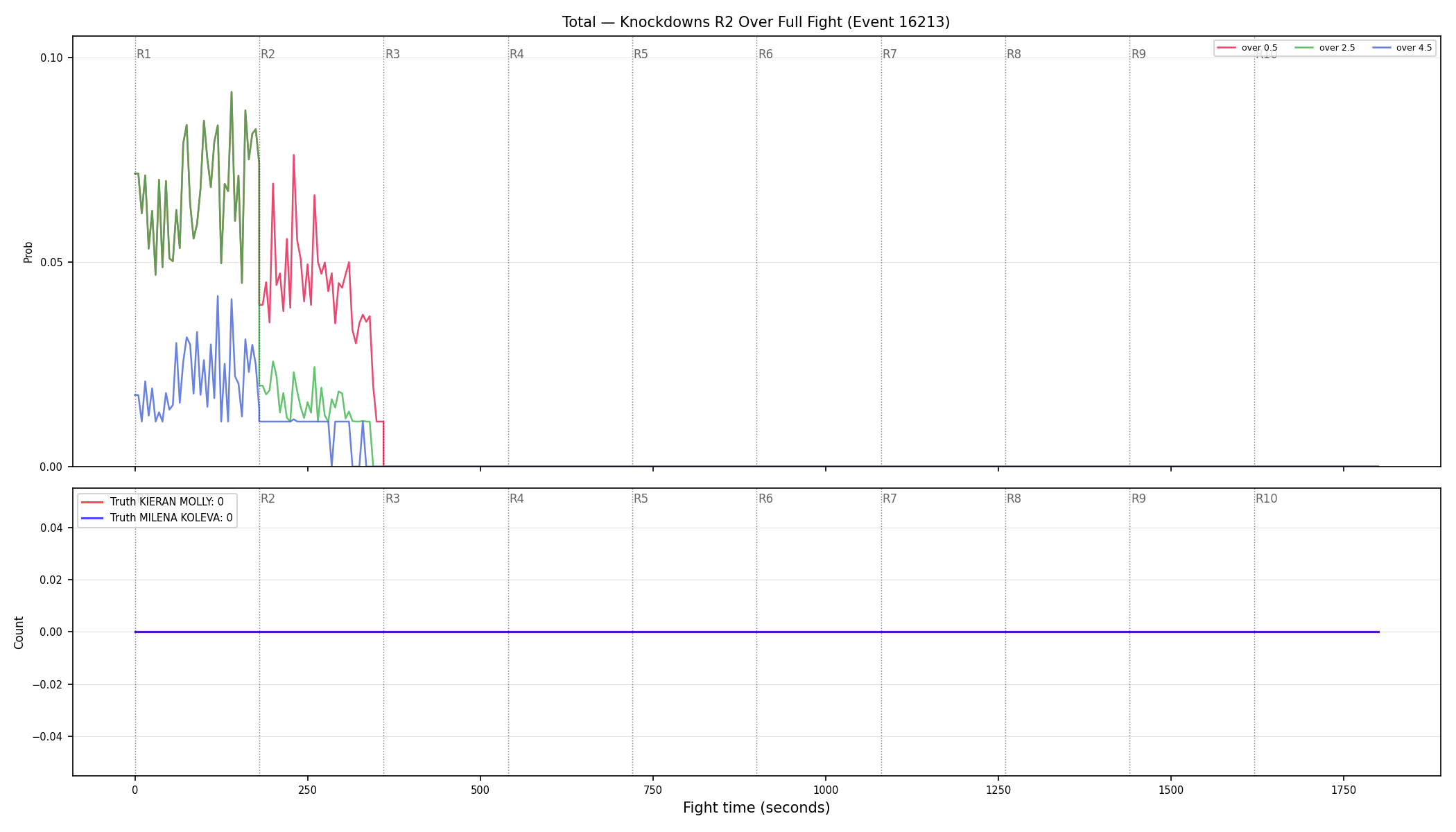Click the R2 round label in the Count chart
This screenshot has width=1456, height=832.
coord(268,499)
